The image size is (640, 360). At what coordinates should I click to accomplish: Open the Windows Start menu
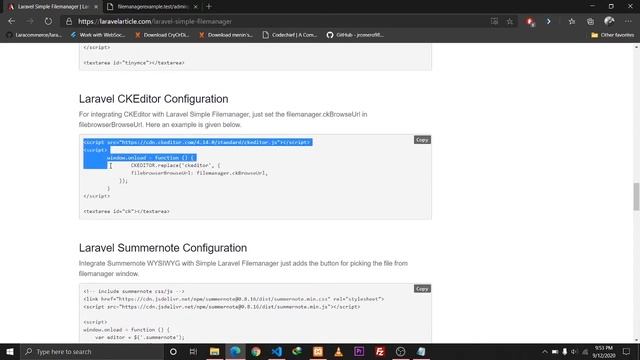10,351
